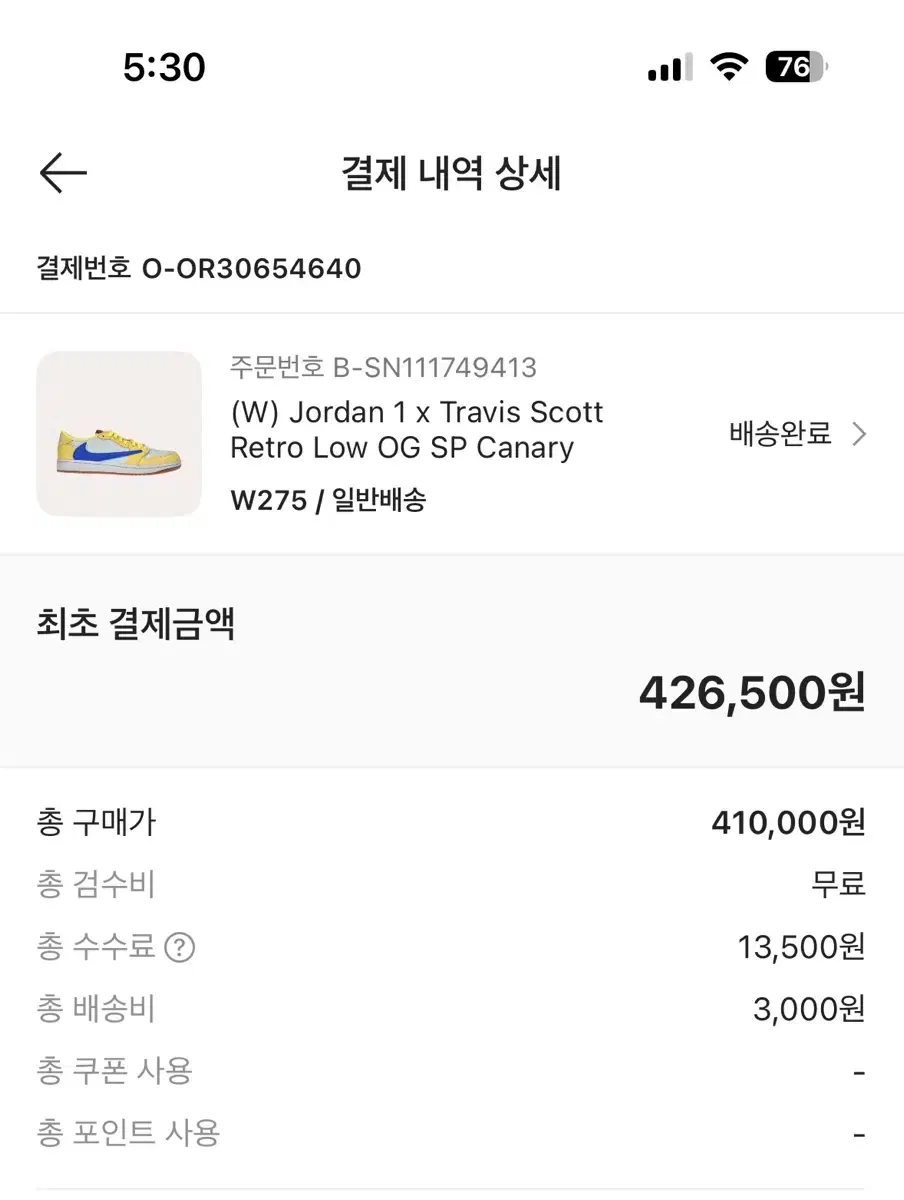Tap the 결제 내역 상세 page title

point(452,174)
